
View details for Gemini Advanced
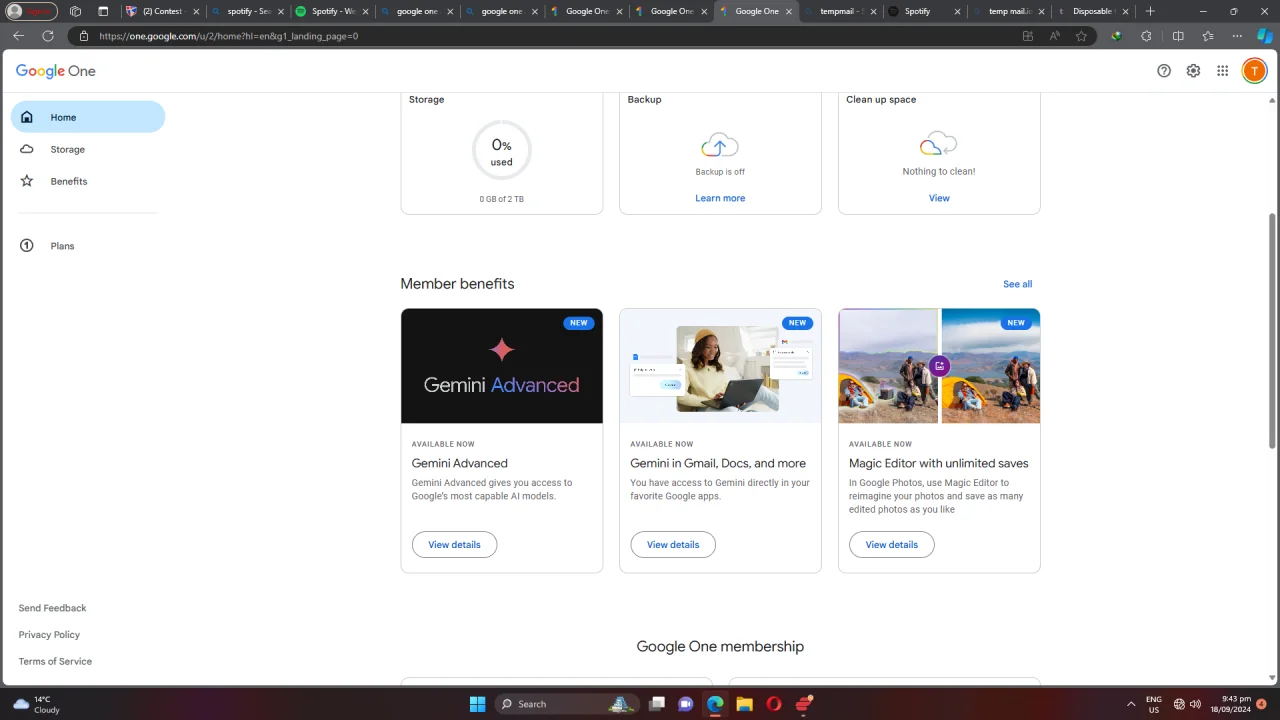454,545
